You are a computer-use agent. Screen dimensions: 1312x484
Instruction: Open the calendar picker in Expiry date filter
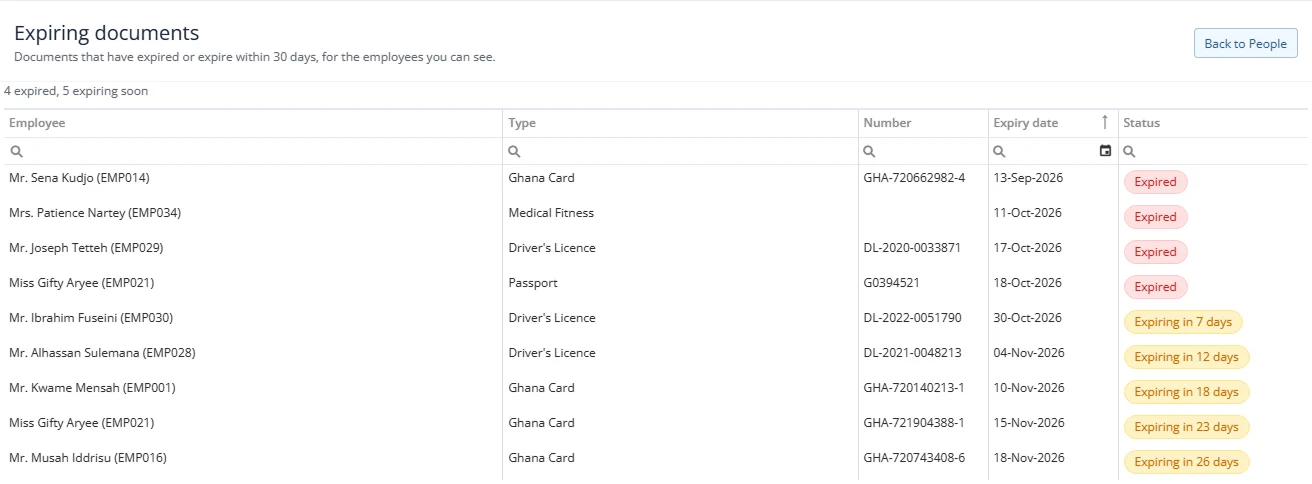[1105, 151]
